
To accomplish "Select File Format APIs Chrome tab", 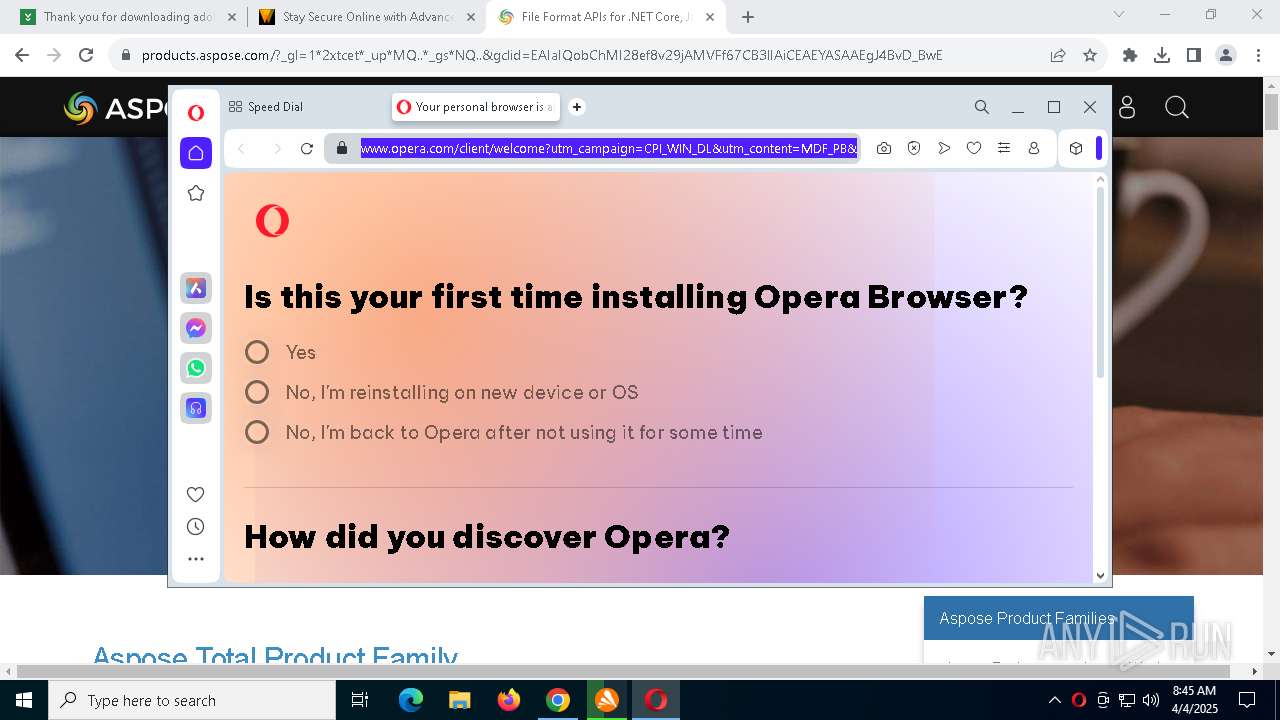I will point(606,17).
